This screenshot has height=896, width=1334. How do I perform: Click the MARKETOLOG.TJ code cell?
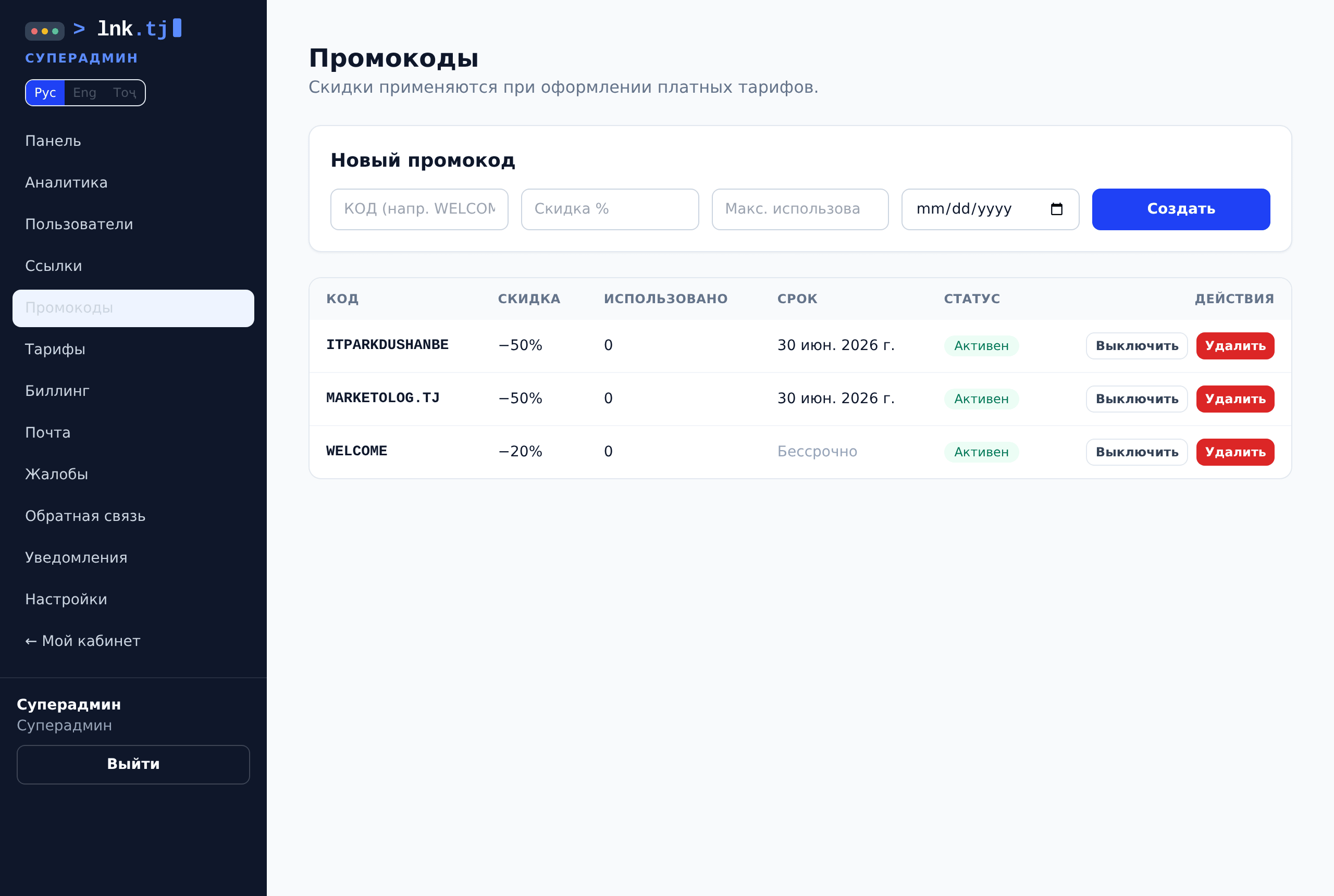(382, 399)
